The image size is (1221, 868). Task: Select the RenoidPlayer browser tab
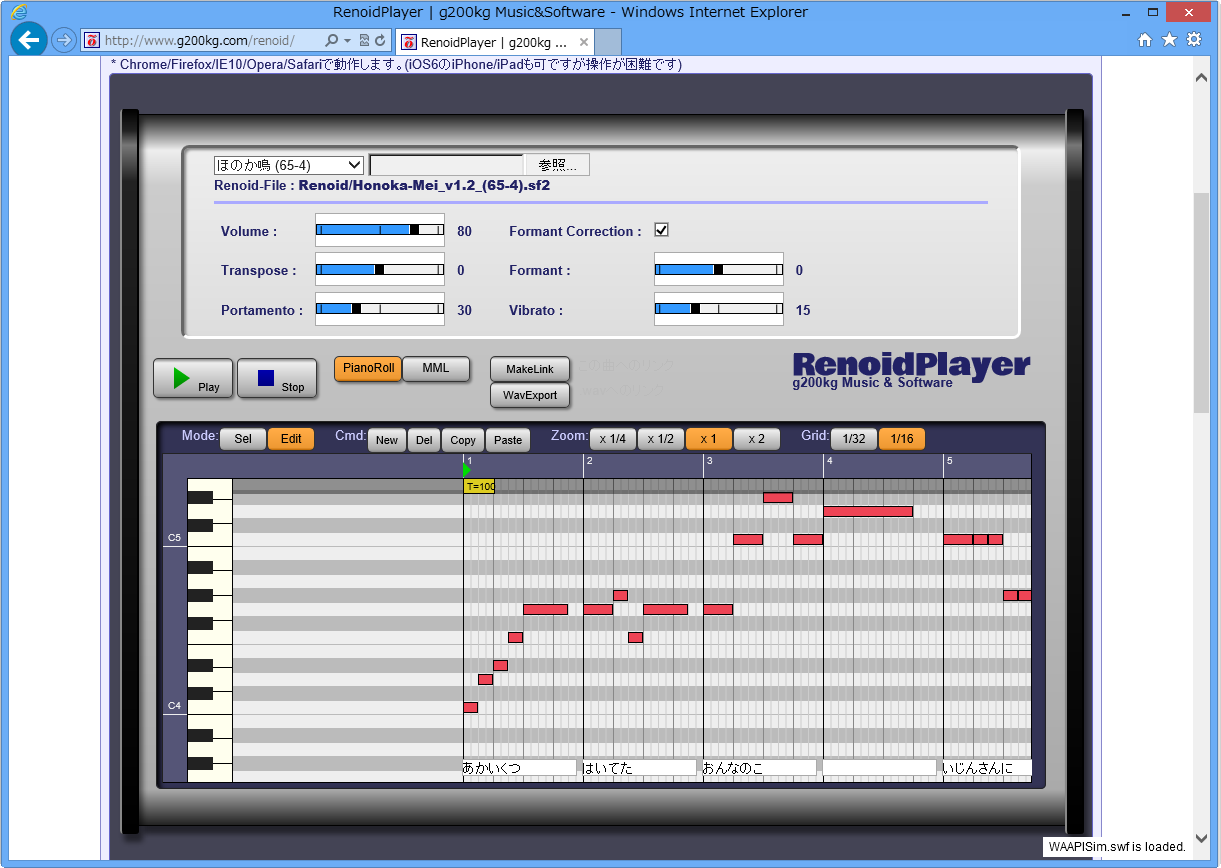pyautogui.click(x=494, y=42)
